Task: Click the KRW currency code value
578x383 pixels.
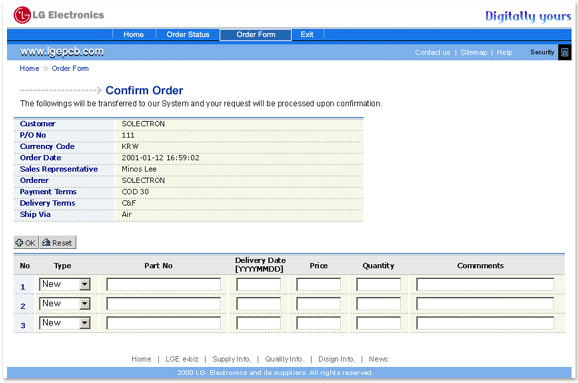Action: point(130,146)
